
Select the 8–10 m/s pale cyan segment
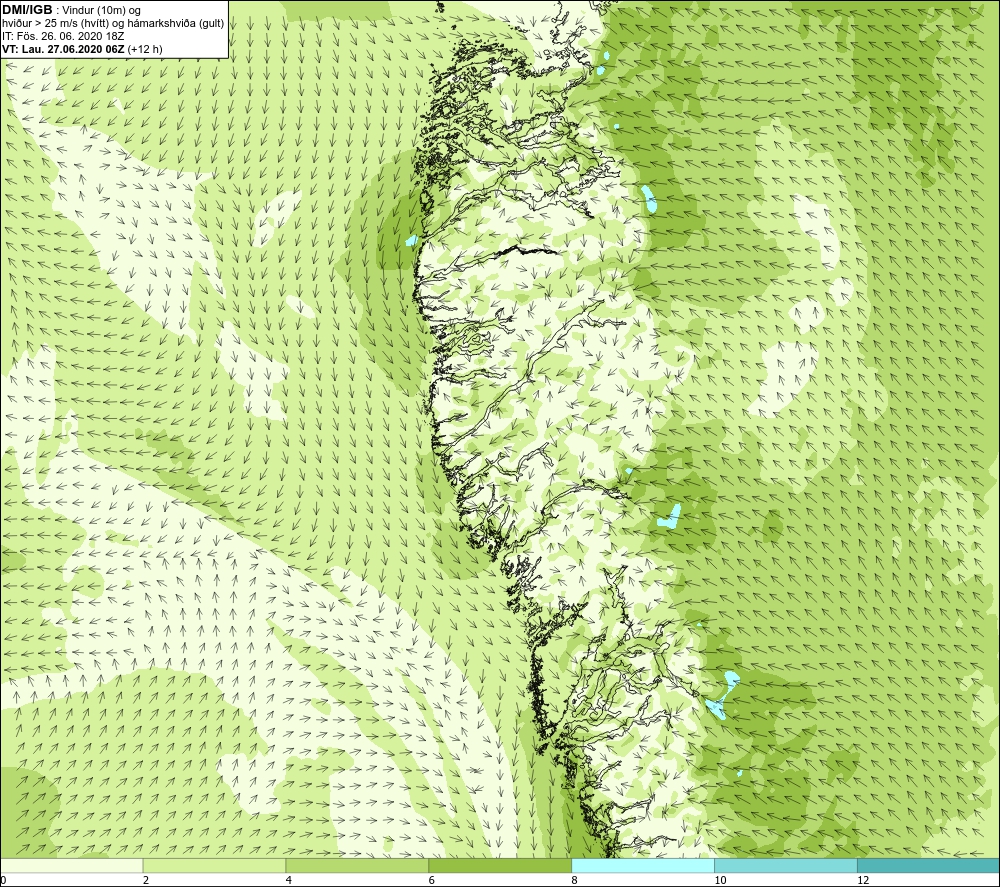[x=643, y=865]
